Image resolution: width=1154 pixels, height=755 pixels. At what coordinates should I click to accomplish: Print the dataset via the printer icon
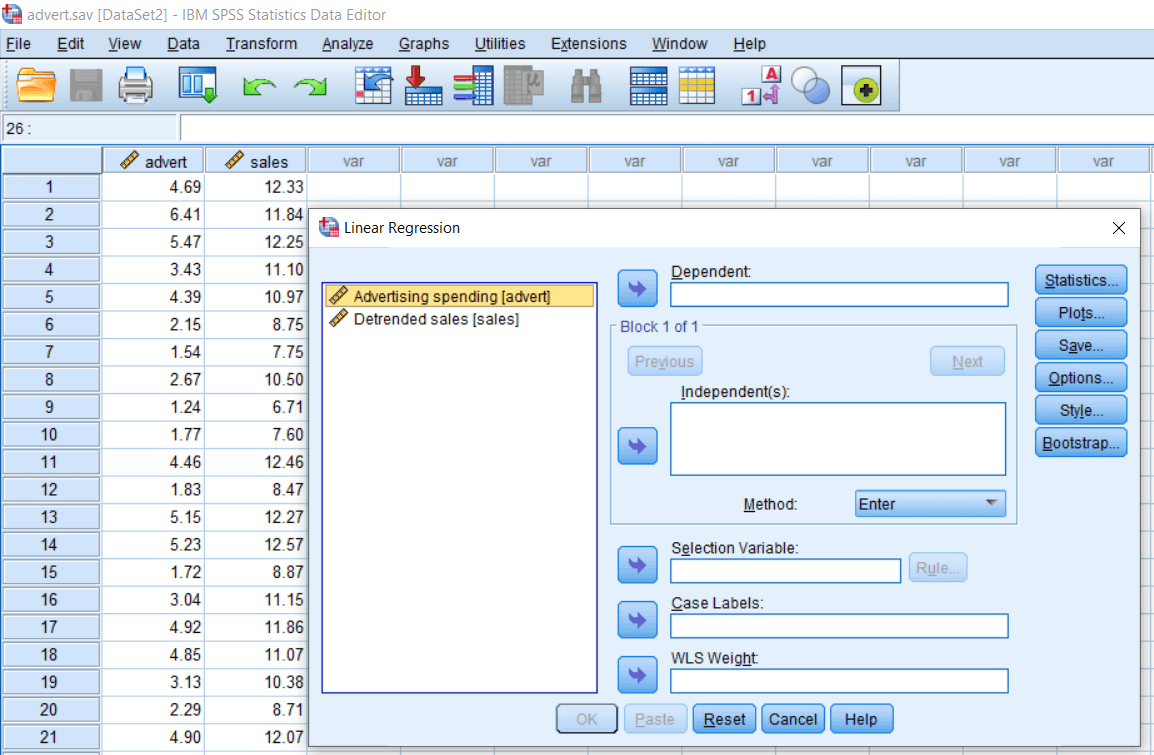136,85
